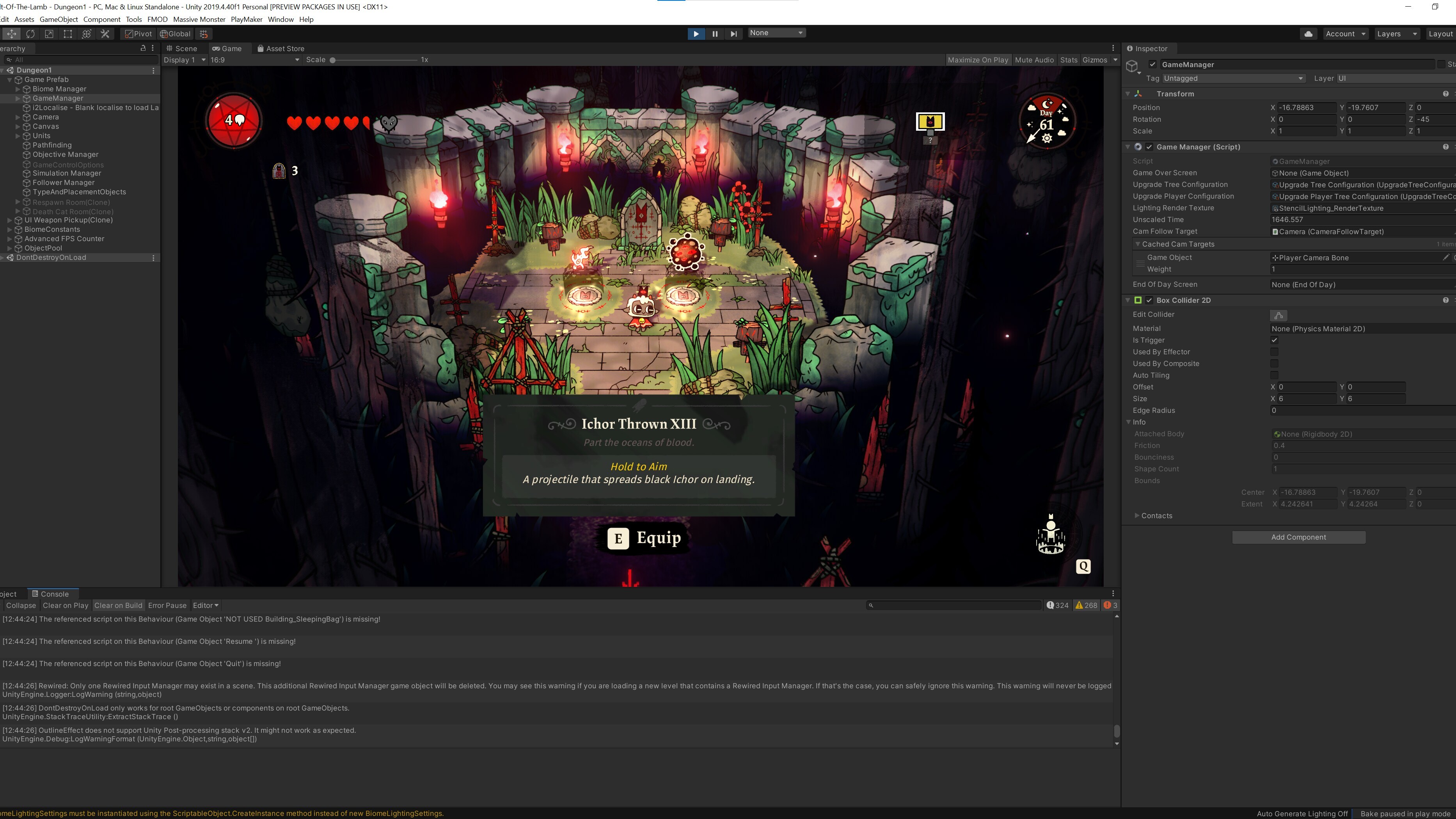Toggle warning messages filter showing 268
The height and width of the screenshot is (819, 1456).
click(x=1086, y=605)
